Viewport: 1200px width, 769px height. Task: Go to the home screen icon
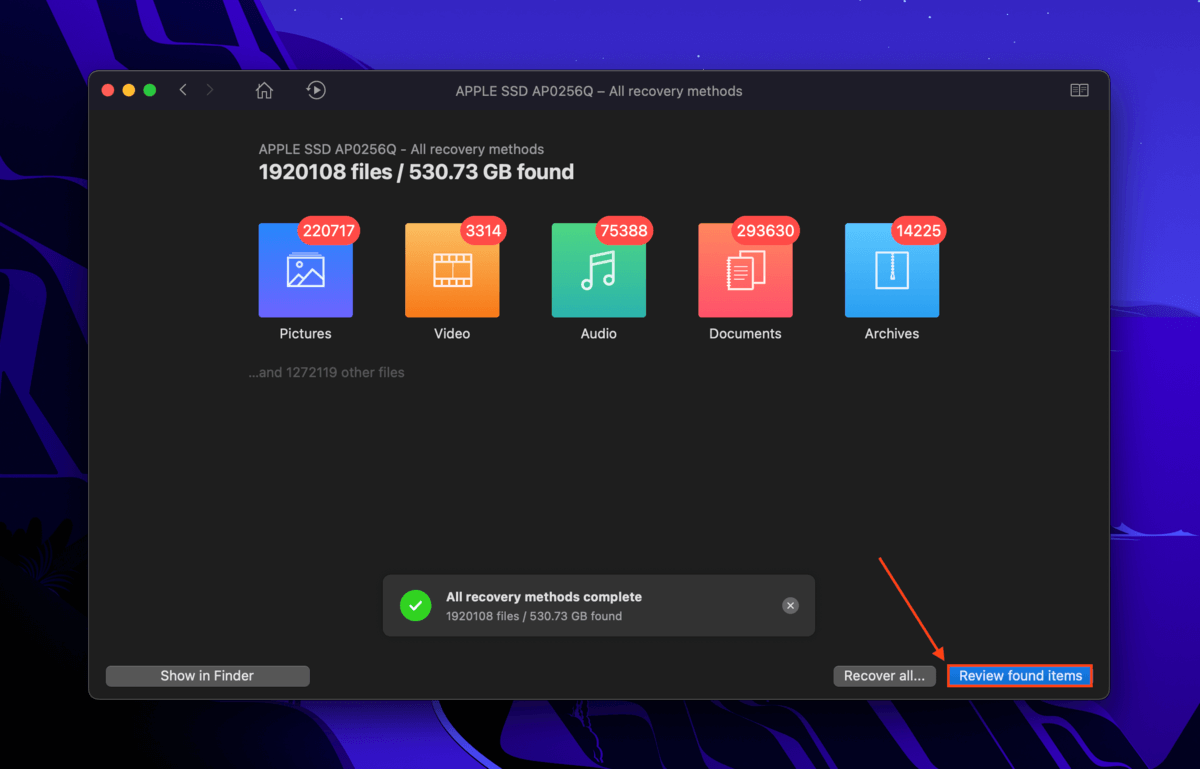264,90
